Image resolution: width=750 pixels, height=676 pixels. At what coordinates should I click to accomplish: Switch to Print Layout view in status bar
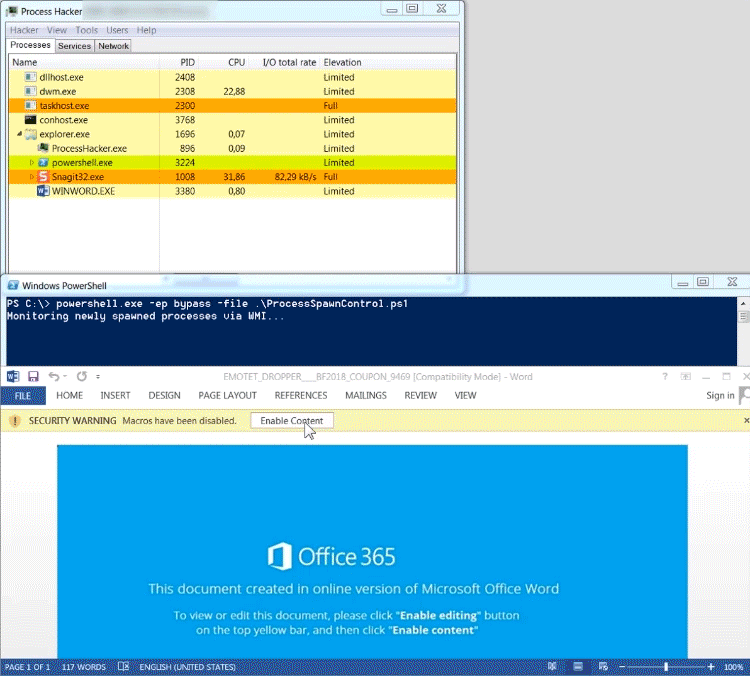(x=578, y=666)
